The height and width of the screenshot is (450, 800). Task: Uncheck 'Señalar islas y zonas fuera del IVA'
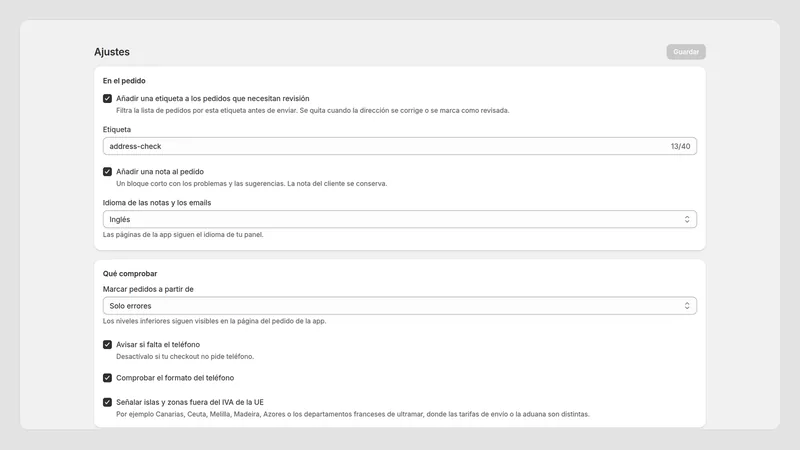pos(107,402)
